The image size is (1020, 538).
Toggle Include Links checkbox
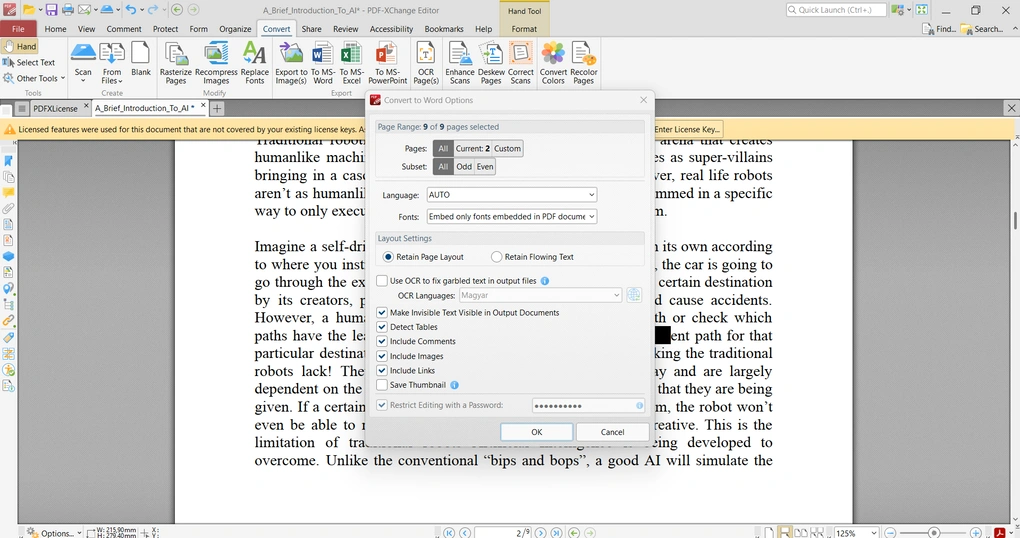[x=382, y=371]
